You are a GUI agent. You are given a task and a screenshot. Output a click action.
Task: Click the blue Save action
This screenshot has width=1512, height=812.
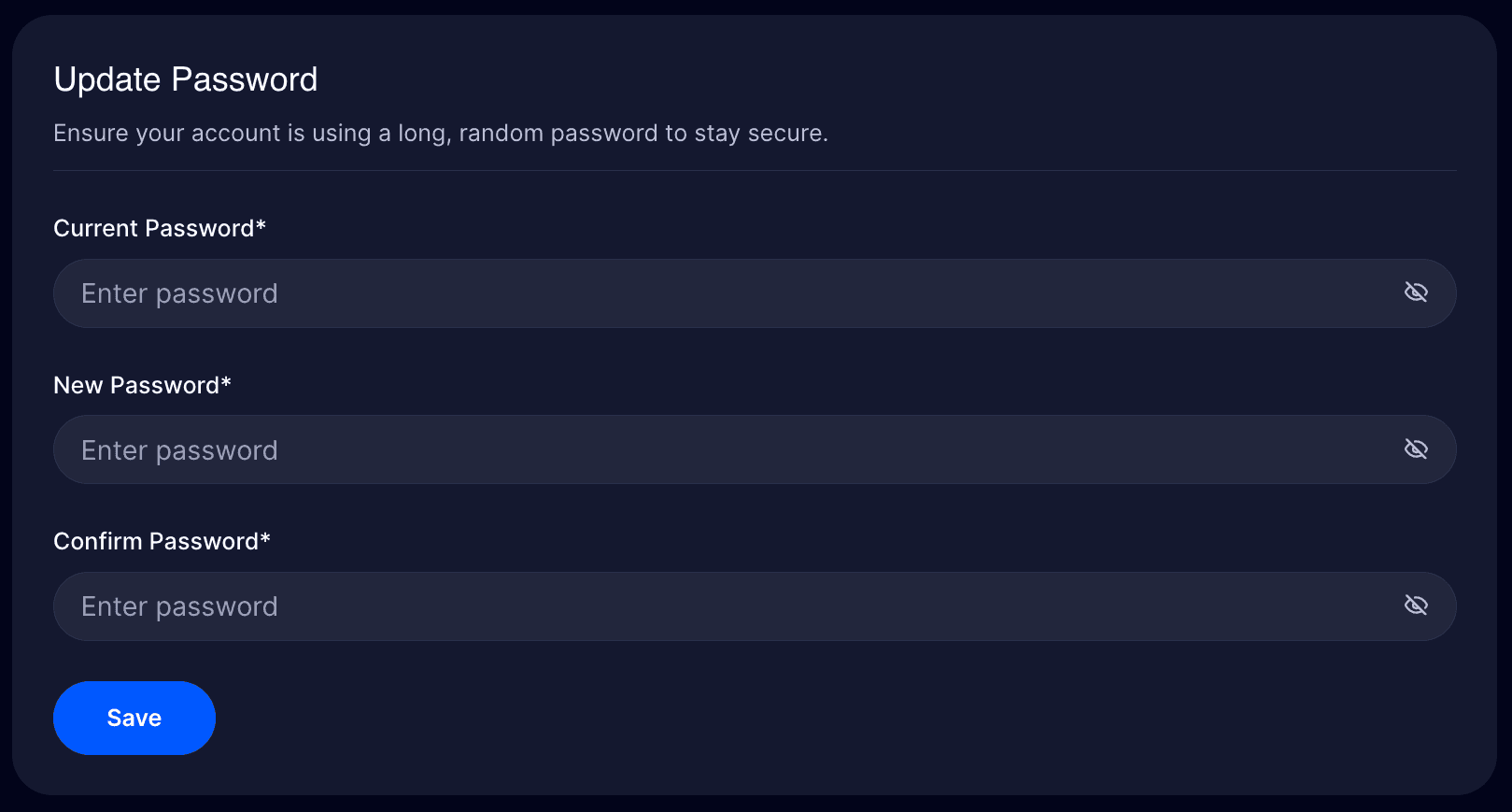134,718
